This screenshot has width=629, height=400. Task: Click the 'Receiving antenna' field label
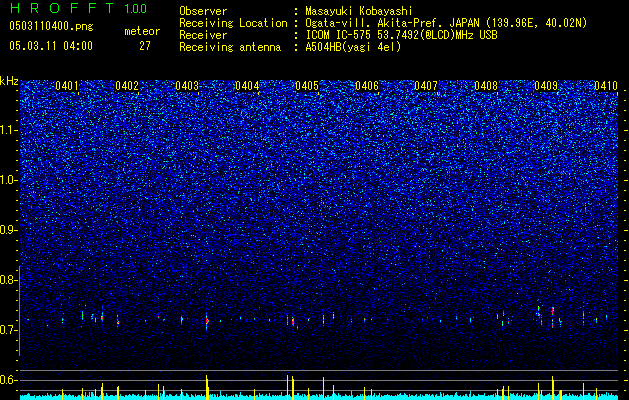pos(230,47)
